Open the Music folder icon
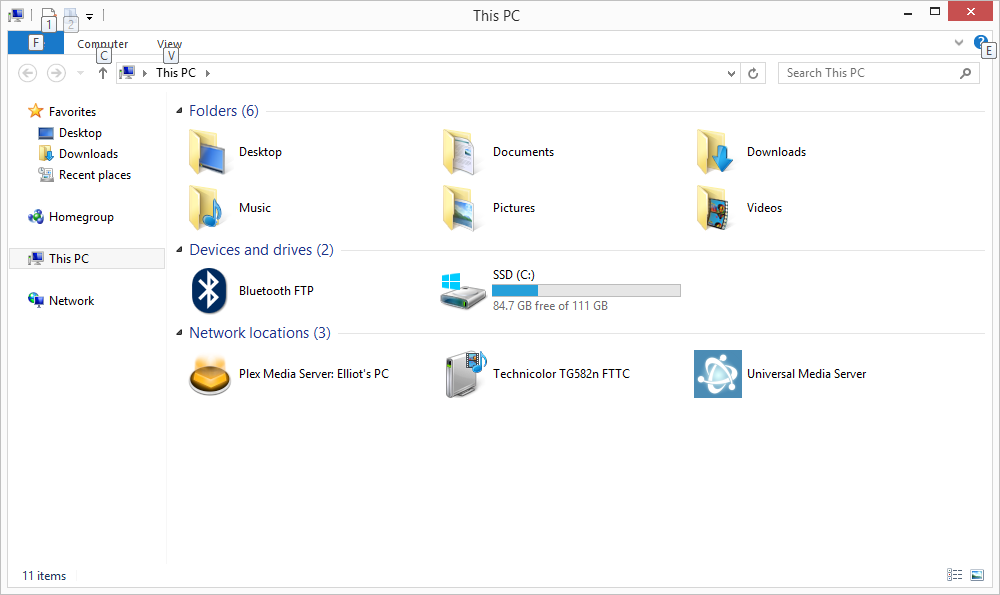The height and width of the screenshot is (595, 1000). tap(208, 208)
